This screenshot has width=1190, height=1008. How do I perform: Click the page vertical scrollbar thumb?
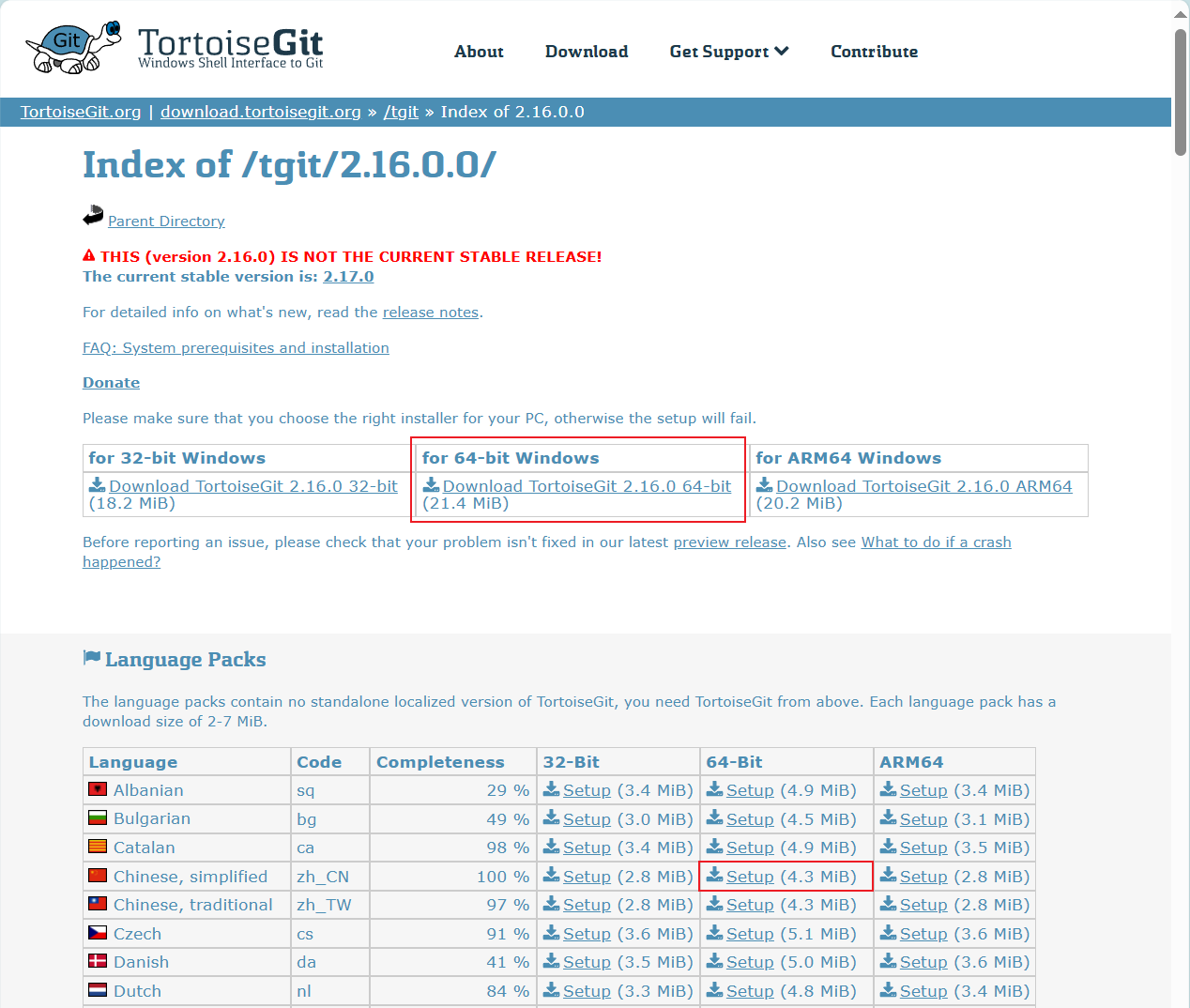click(1181, 92)
